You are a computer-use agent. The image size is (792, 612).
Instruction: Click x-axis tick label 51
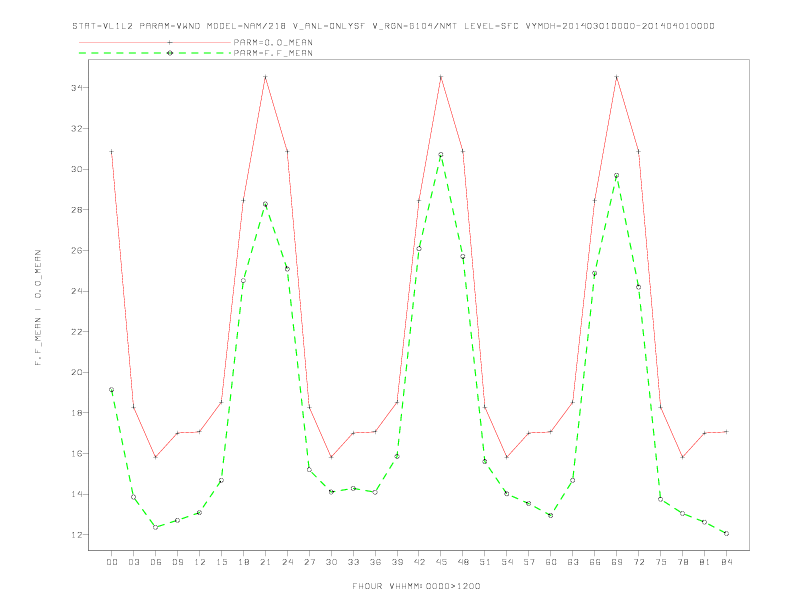click(485, 562)
